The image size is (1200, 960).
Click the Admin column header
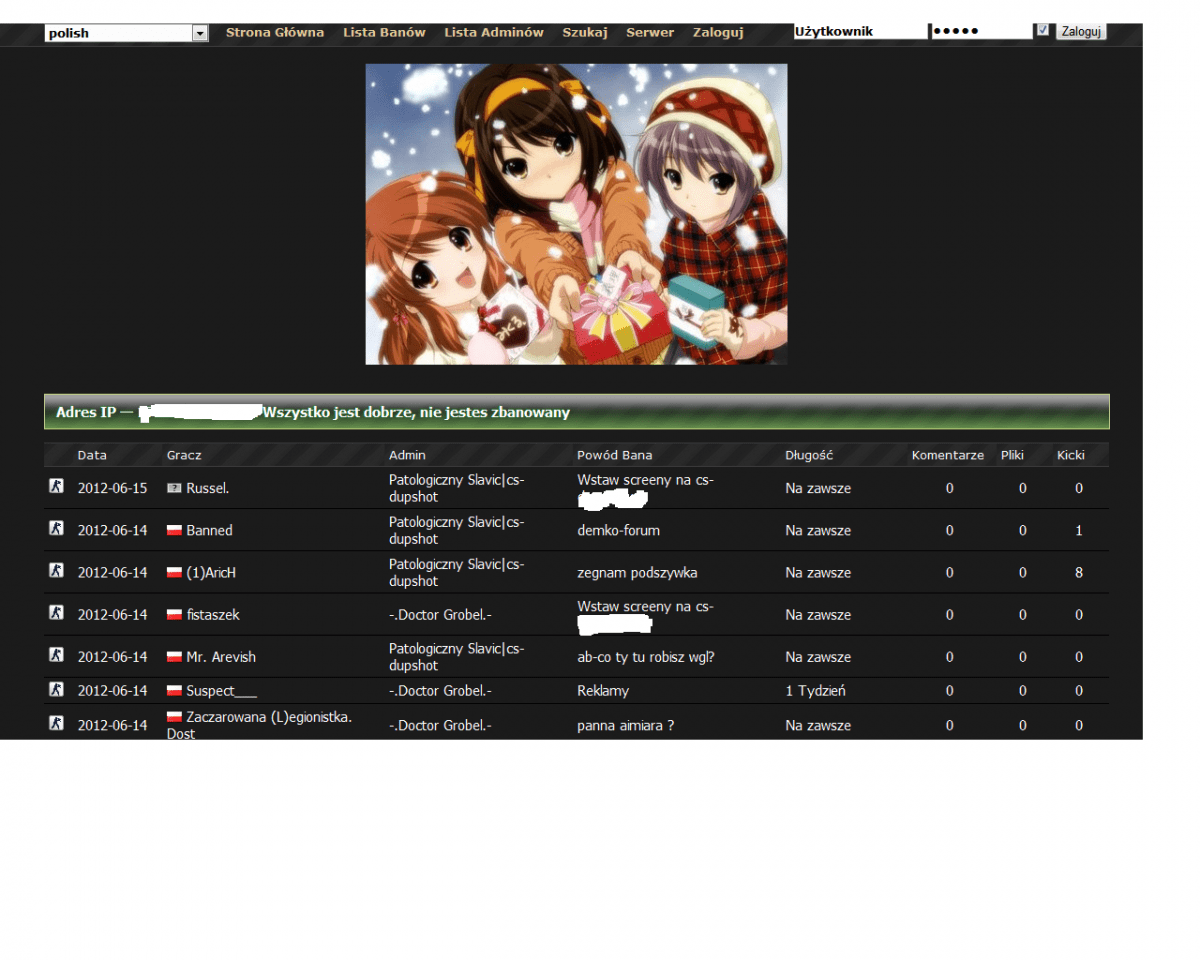point(407,455)
